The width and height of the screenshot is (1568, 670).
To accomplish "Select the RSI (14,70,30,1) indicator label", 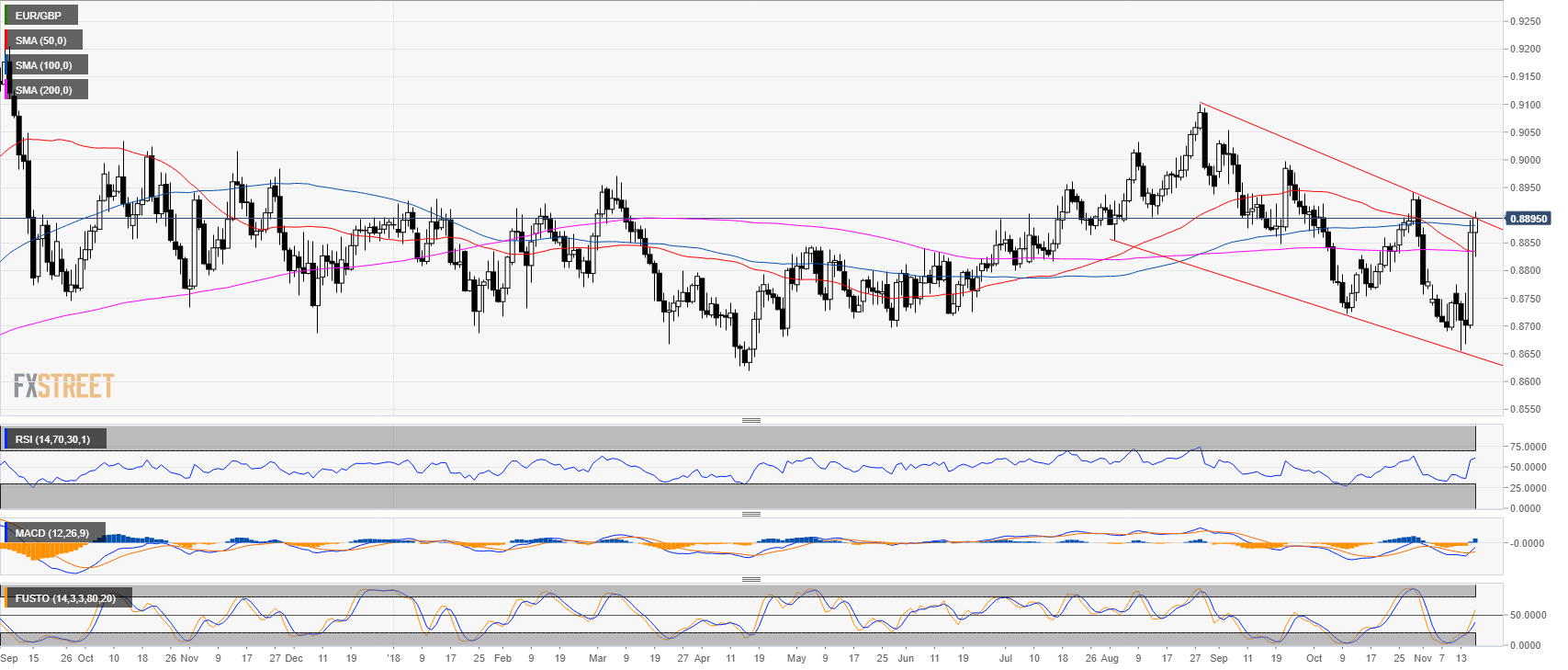I will (x=53, y=439).
